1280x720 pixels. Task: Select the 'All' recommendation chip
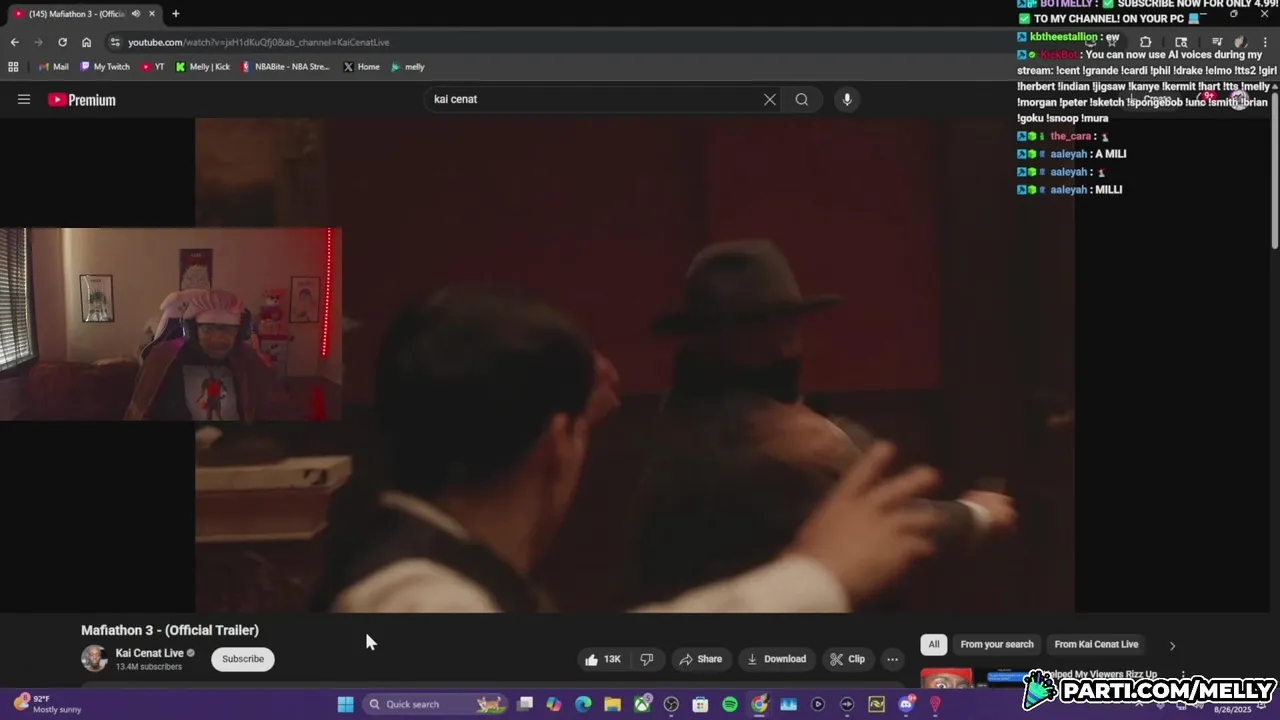click(934, 644)
